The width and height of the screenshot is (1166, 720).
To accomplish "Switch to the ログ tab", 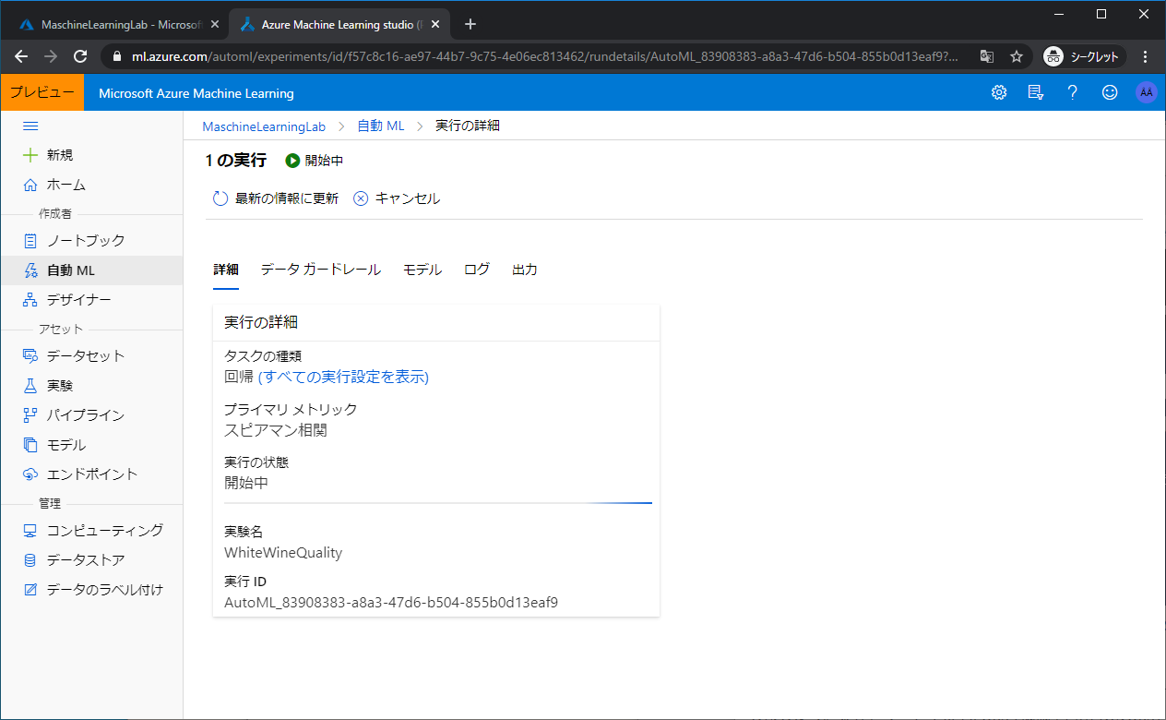I will tap(477, 270).
